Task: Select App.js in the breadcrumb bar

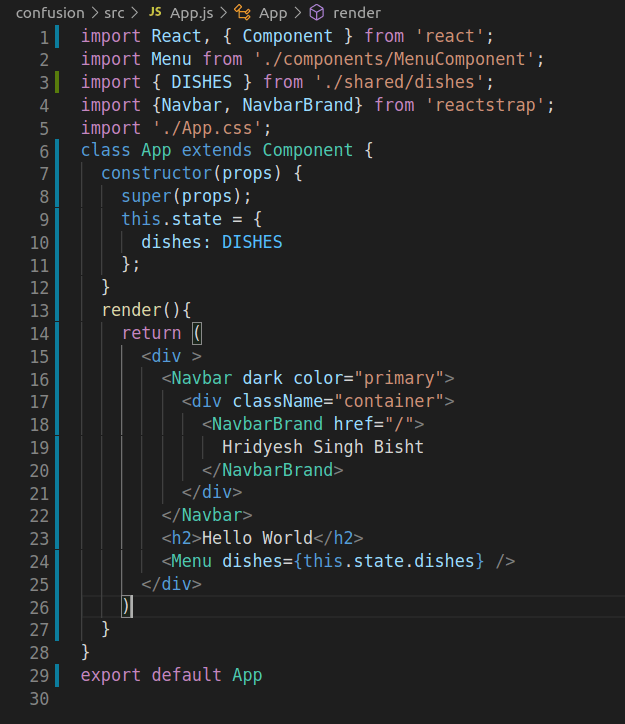Action: [x=192, y=13]
